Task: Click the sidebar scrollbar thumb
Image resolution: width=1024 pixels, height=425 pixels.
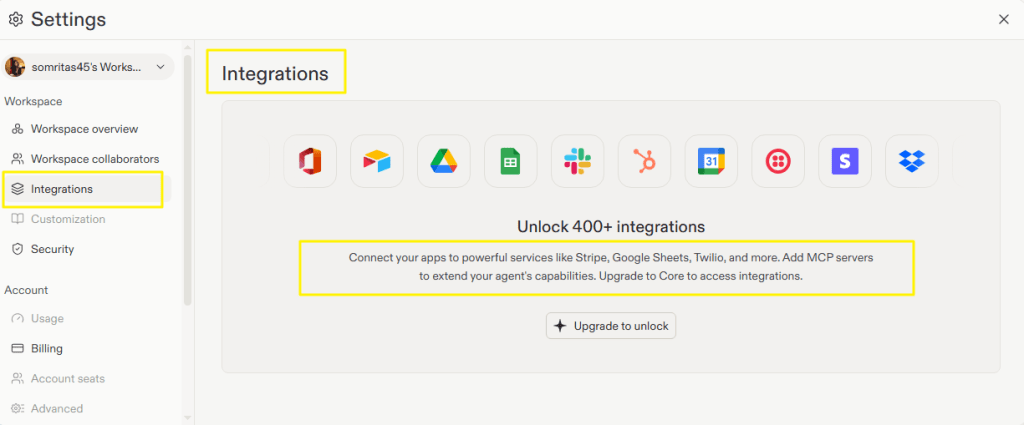Action: [187, 180]
